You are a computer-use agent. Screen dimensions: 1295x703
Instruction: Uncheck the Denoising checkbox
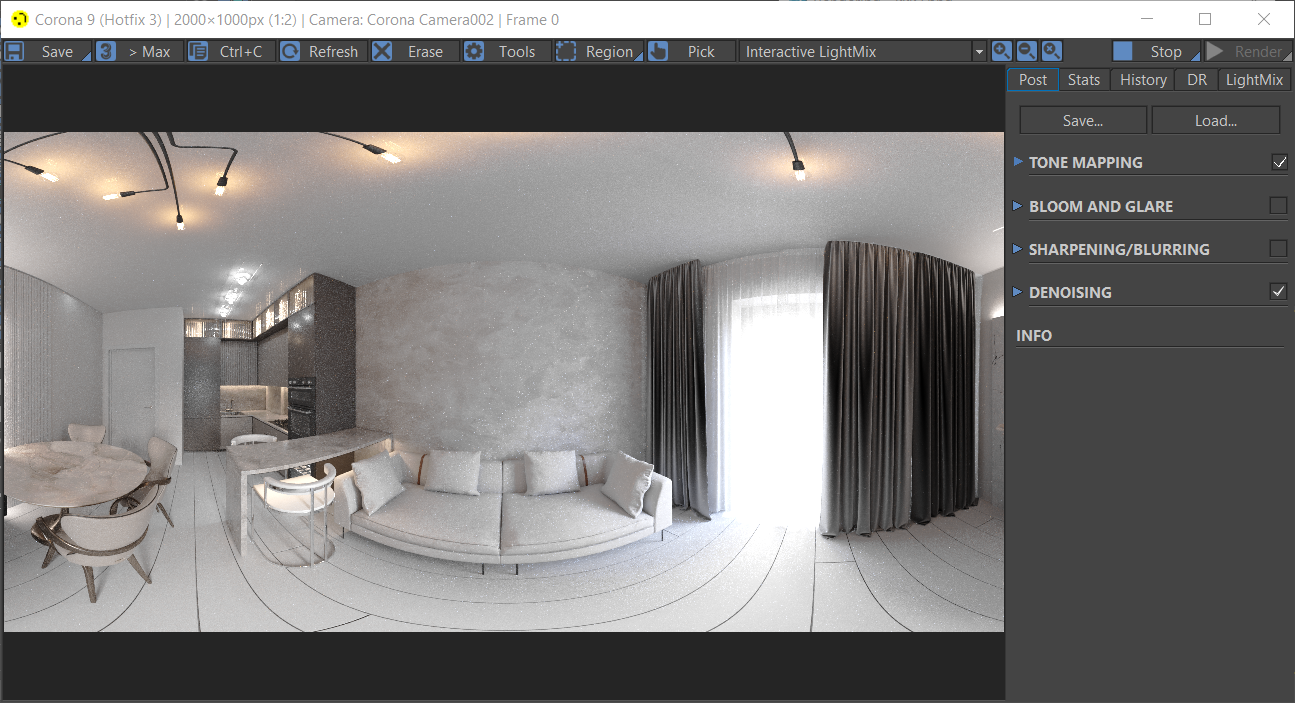(x=1279, y=291)
